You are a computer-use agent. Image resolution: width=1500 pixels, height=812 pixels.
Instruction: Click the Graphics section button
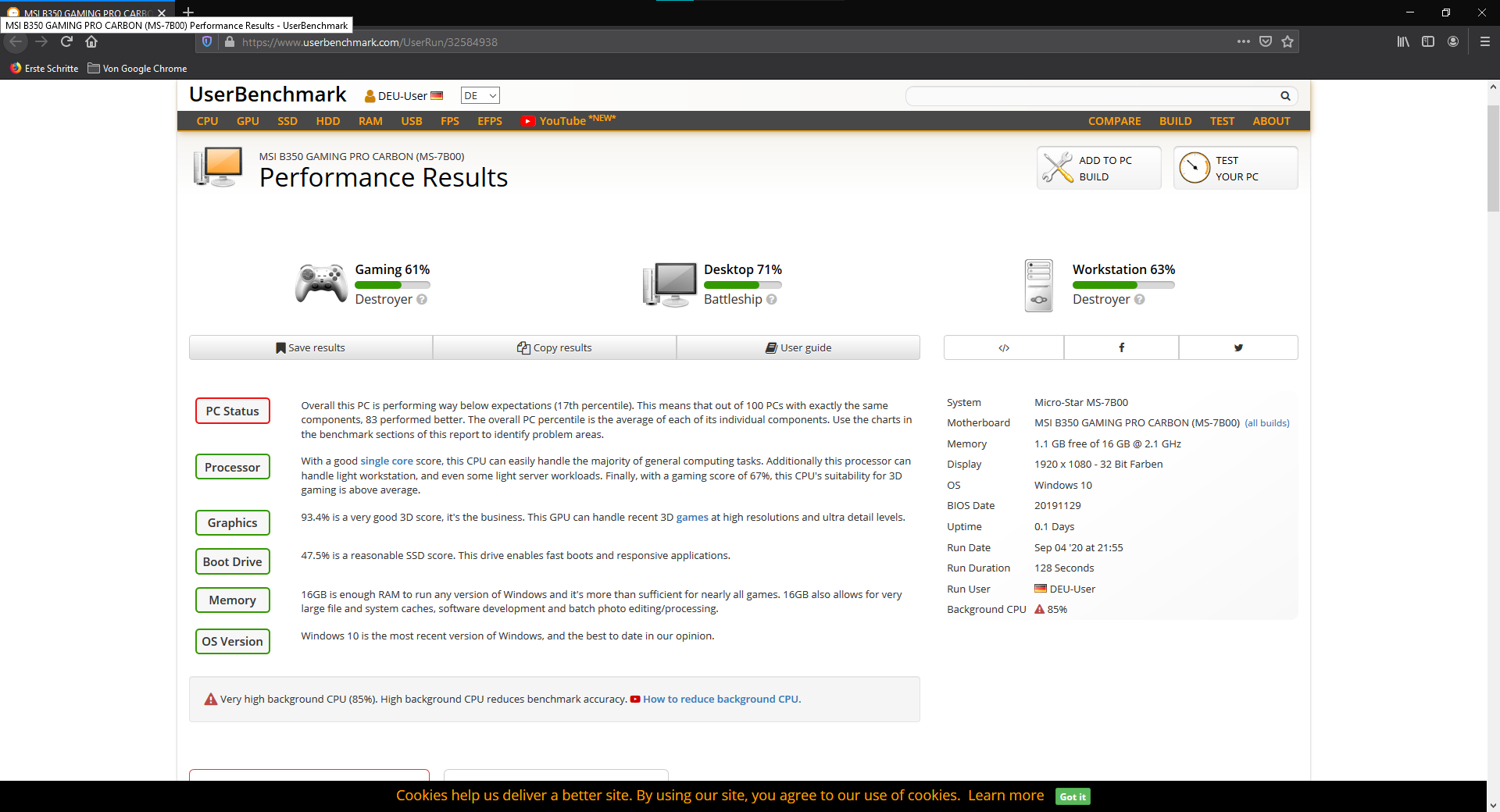[233, 522]
